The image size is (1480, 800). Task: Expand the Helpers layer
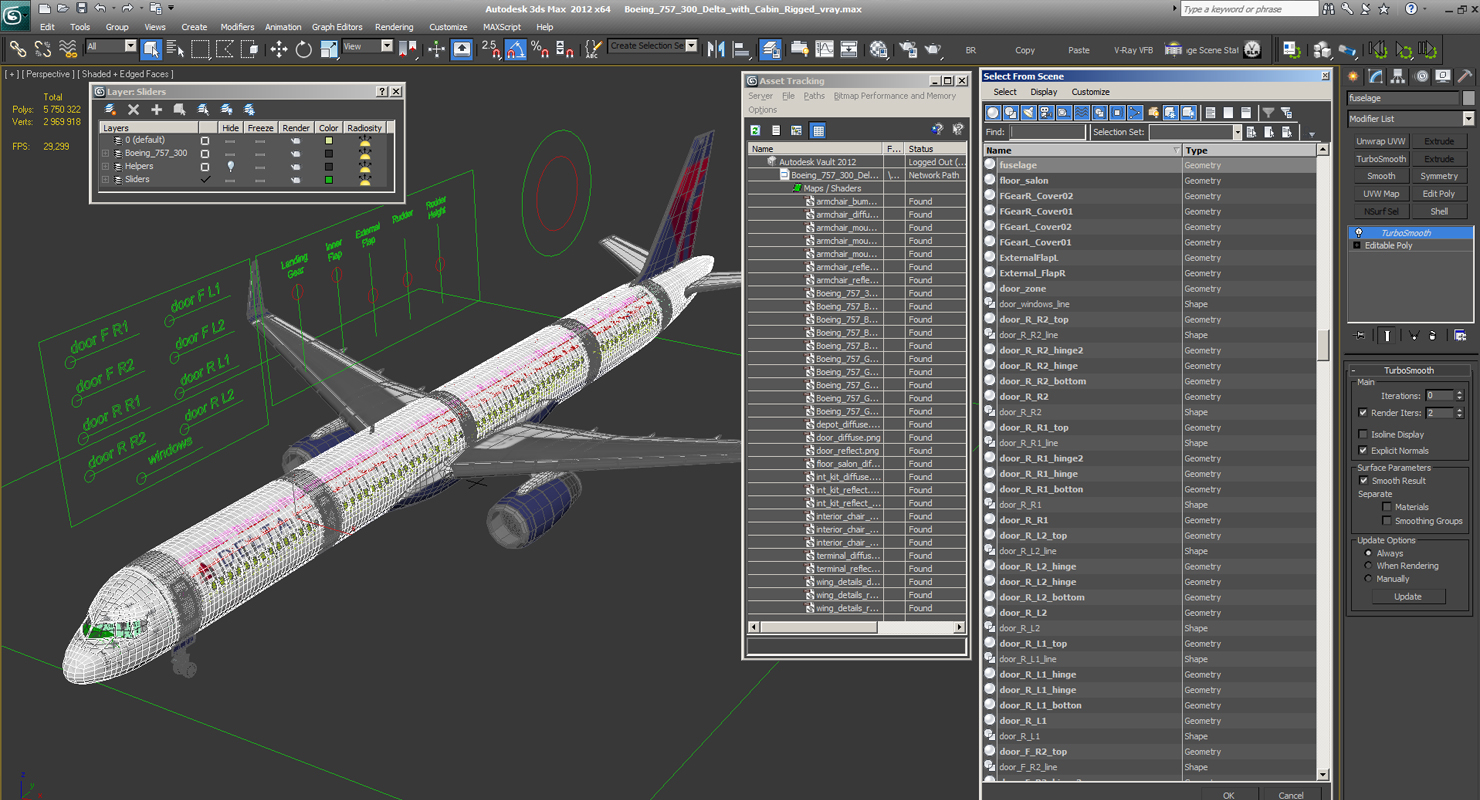105,166
